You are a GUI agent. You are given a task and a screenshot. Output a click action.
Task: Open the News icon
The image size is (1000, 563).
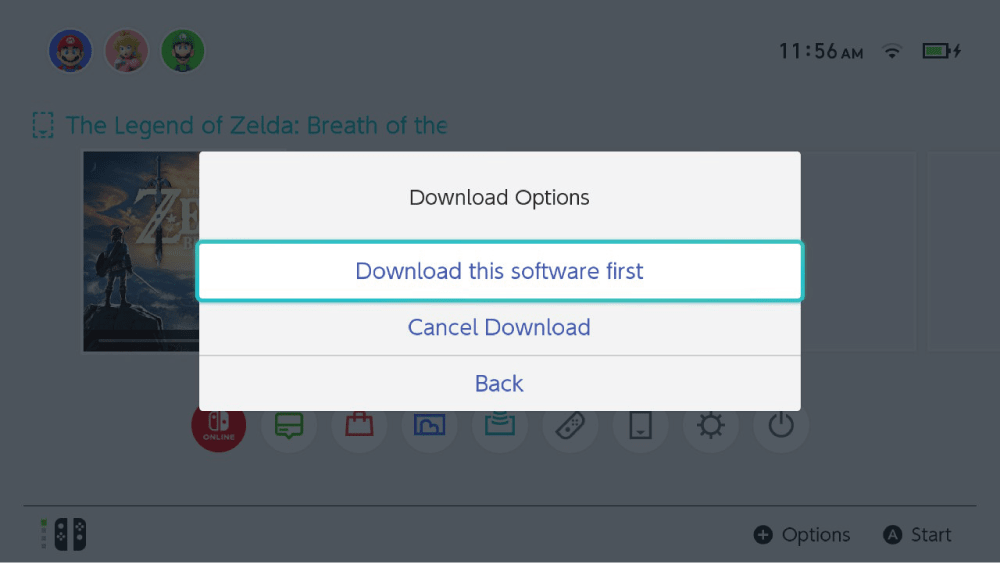pos(289,426)
